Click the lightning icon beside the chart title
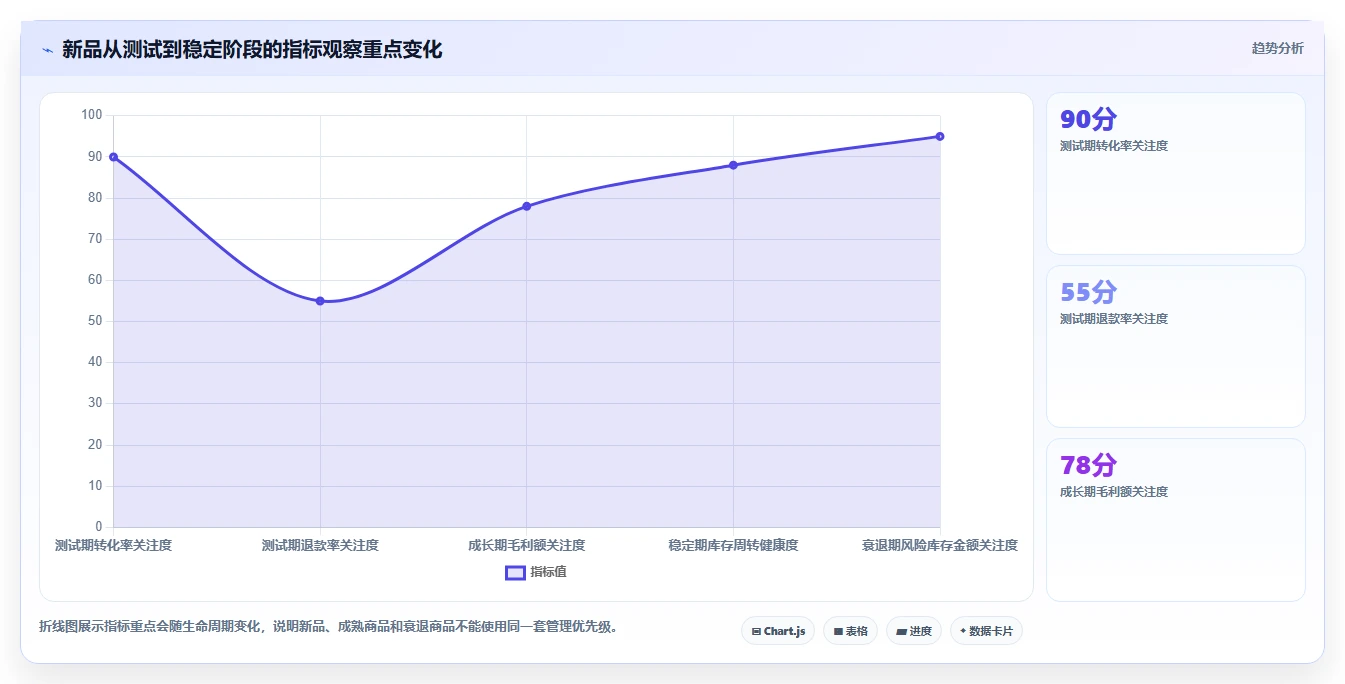The image size is (1345, 684). click(47, 50)
